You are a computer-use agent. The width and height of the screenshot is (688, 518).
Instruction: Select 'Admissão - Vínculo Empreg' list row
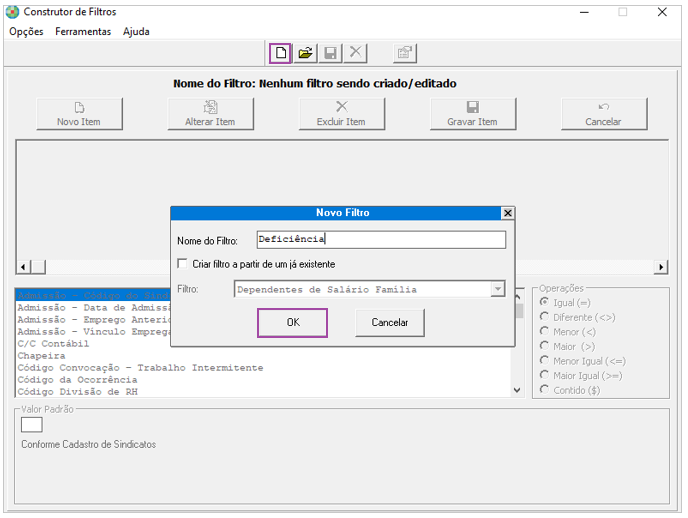(x=93, y=332)
